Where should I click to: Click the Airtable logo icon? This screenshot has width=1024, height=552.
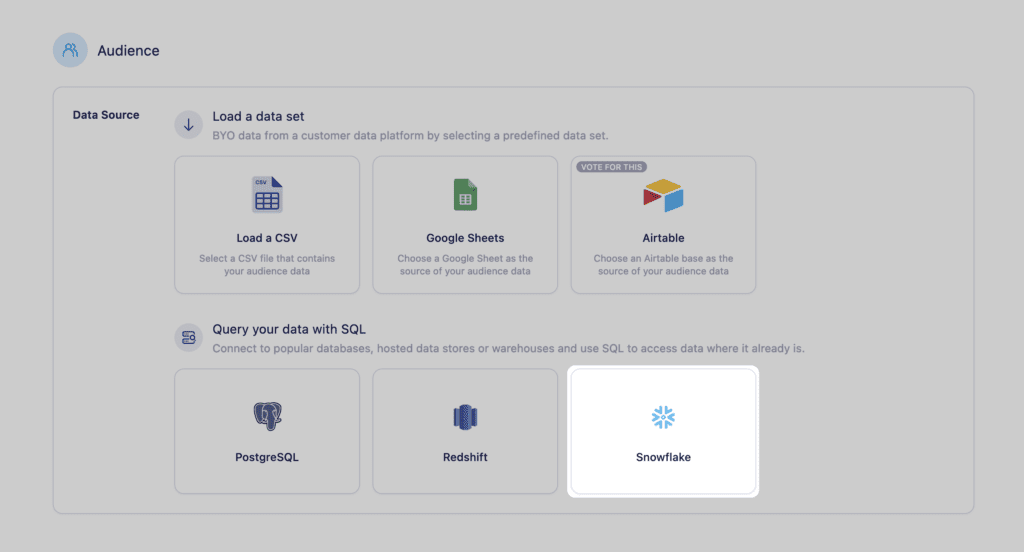pyautogui.click(x=663, y=195)
